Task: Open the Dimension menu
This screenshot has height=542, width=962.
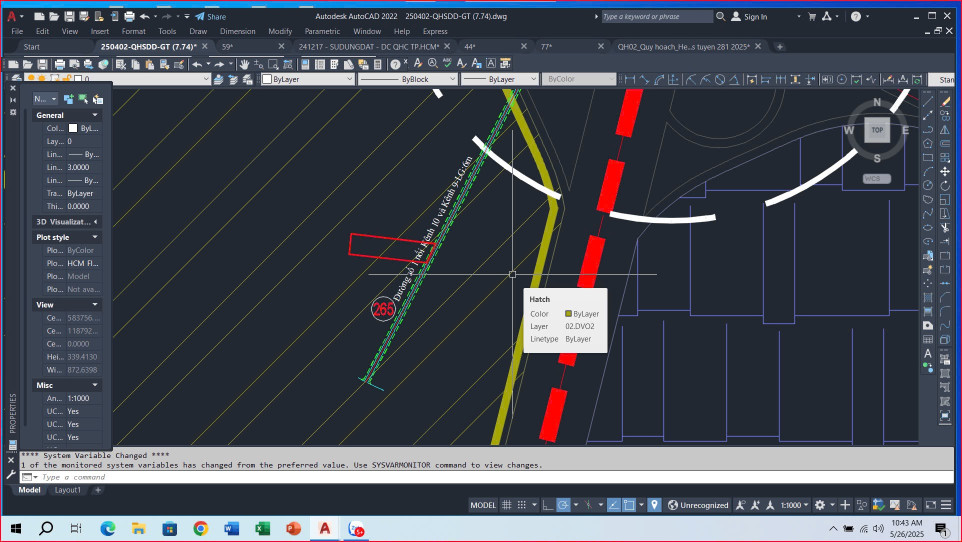Action: click(x=237, y=31)
